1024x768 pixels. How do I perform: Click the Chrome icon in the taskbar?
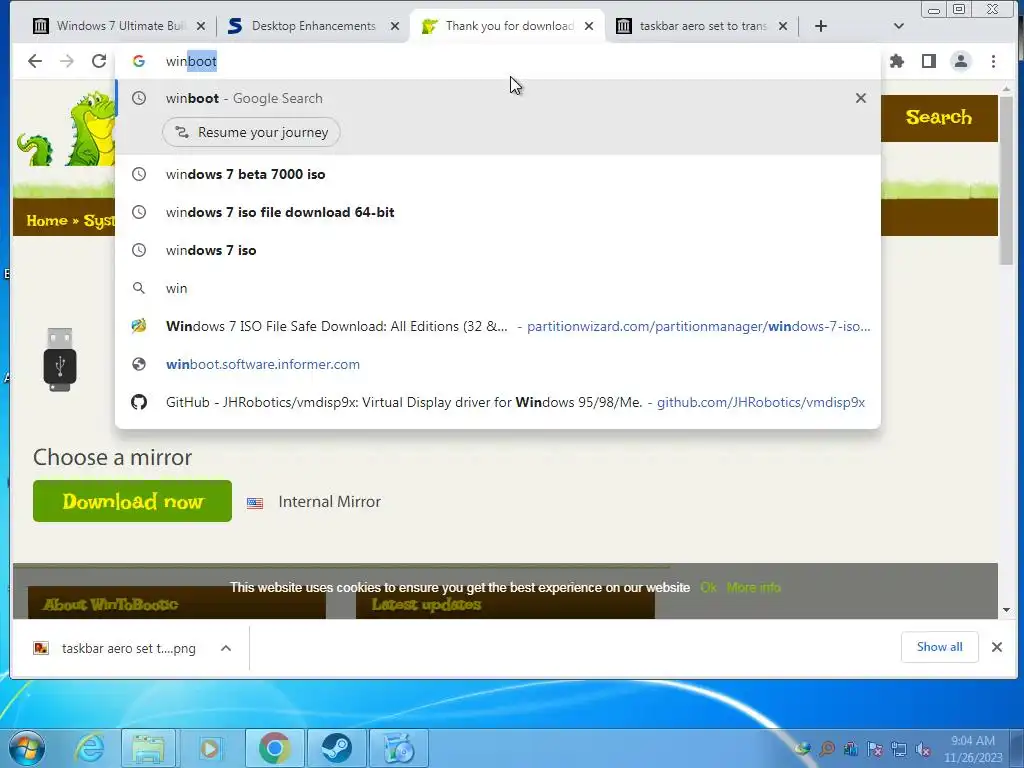274,748
